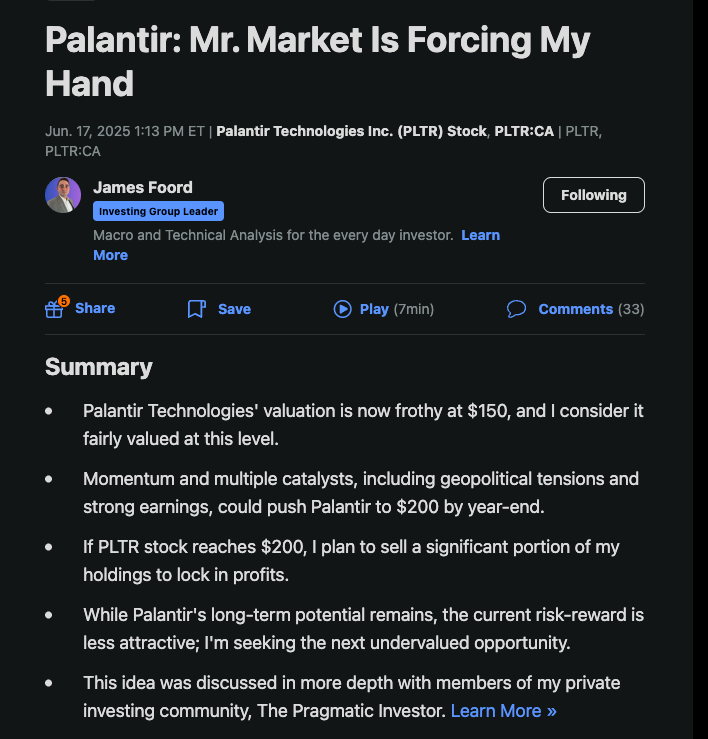
Task: Toggle the Following button
Action: click(x=593, y=195)
